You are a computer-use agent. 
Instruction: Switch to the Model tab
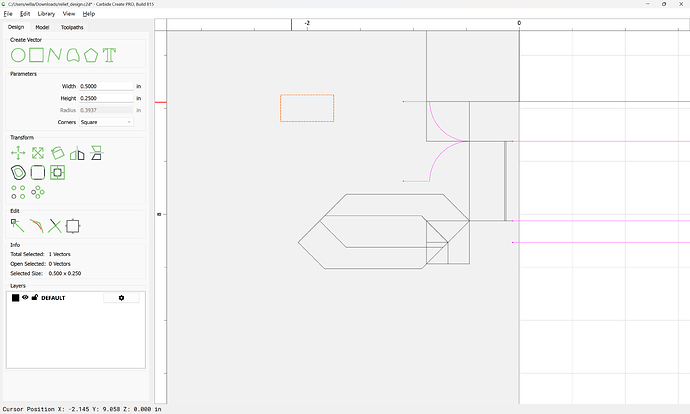point(42,27)
